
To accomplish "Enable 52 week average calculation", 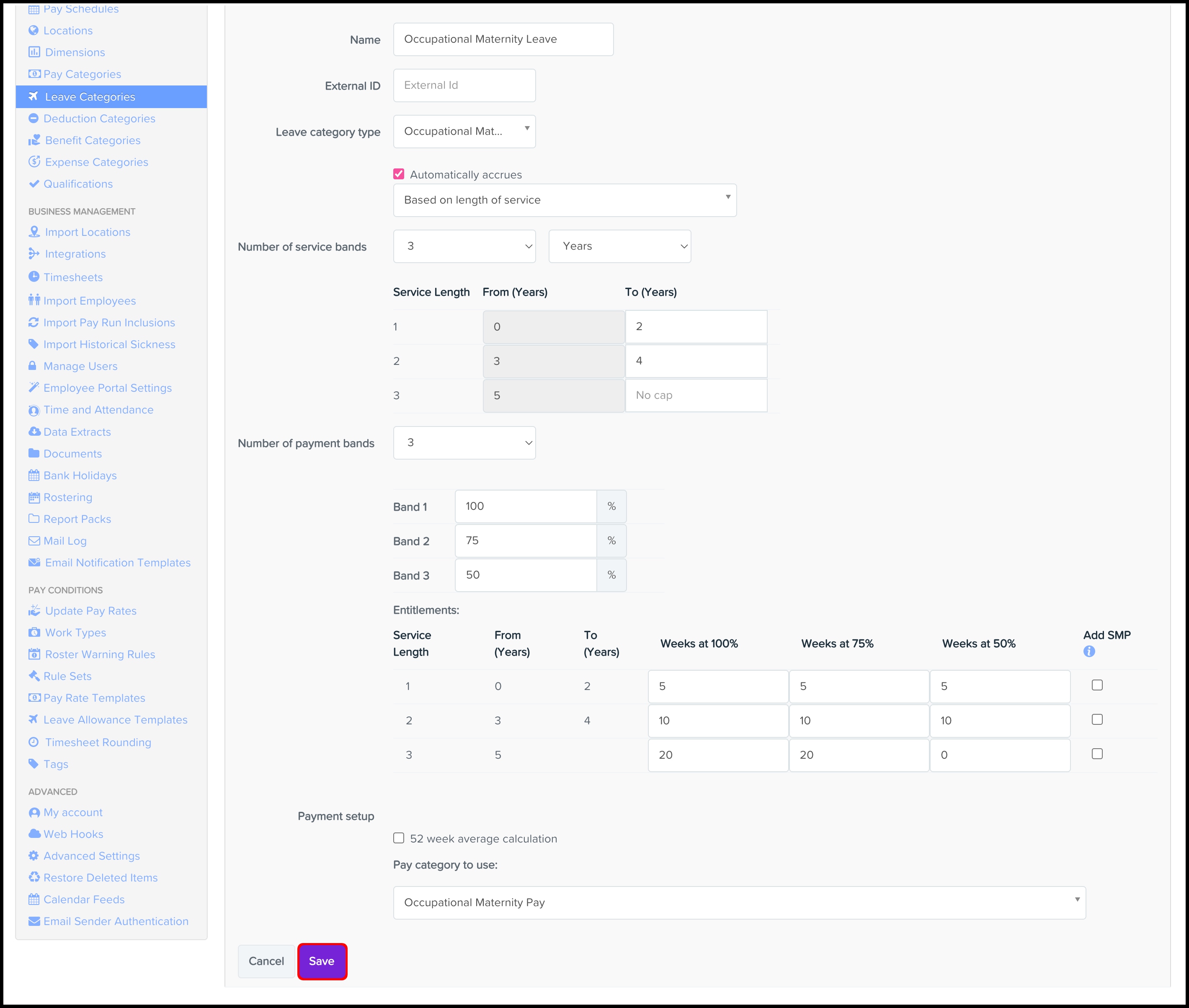I will pos(399,838).
